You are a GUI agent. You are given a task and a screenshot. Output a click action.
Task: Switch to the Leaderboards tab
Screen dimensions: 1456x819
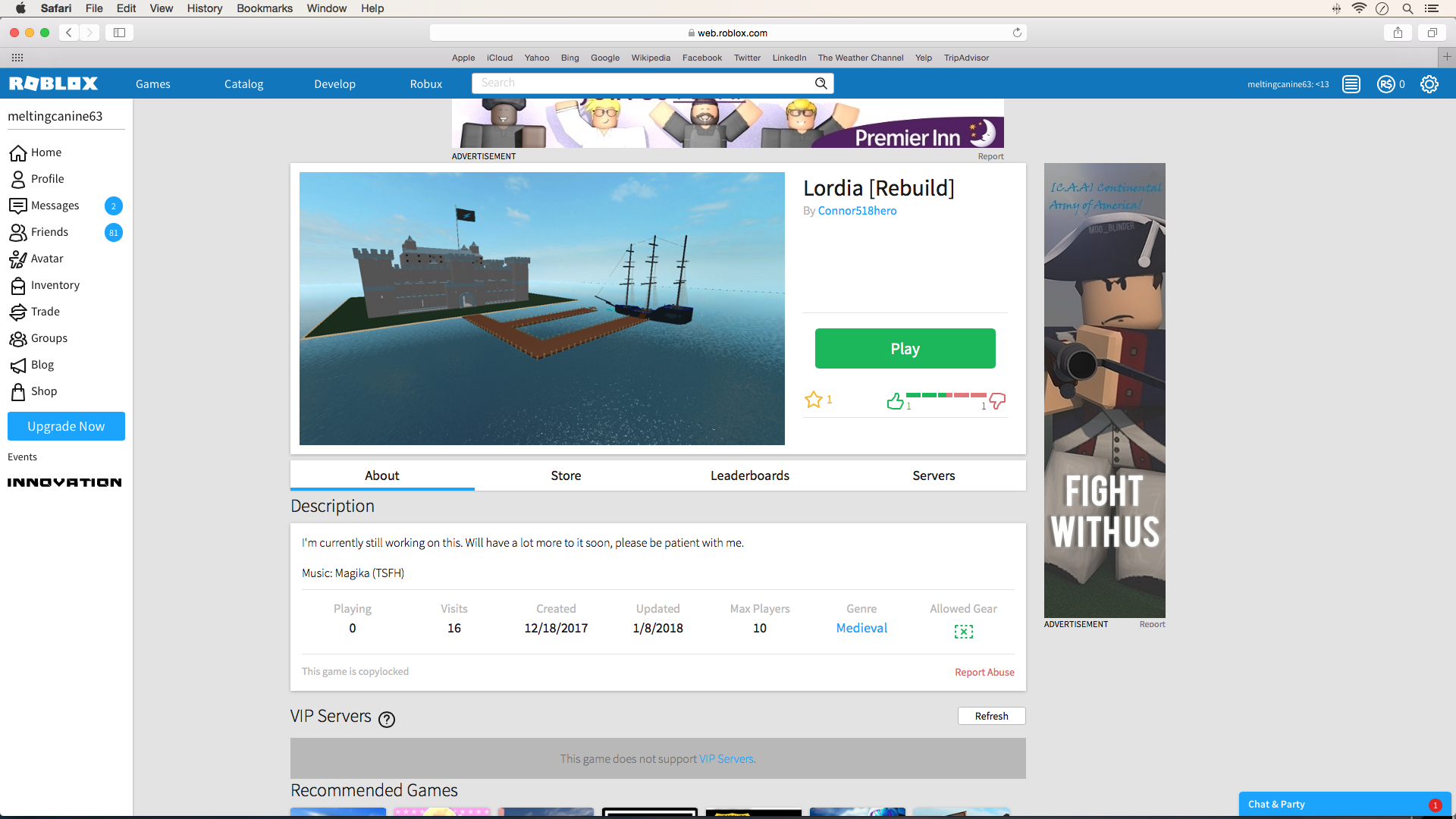[x=749, y=475]
